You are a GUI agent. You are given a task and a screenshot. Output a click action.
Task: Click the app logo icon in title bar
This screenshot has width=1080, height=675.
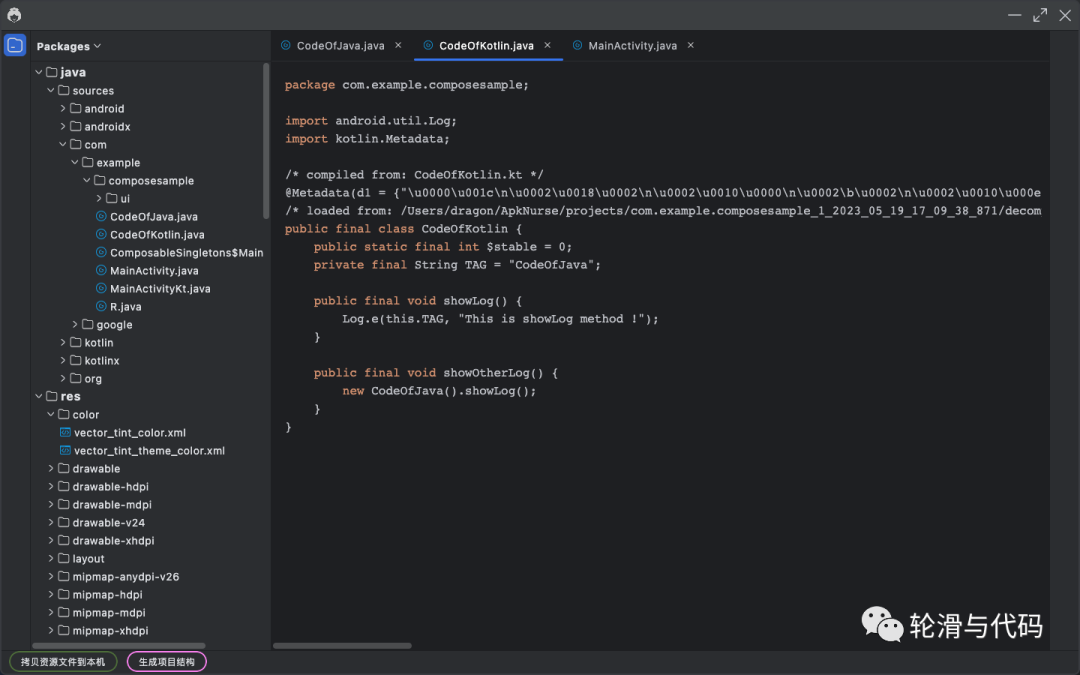click(14, 15)
